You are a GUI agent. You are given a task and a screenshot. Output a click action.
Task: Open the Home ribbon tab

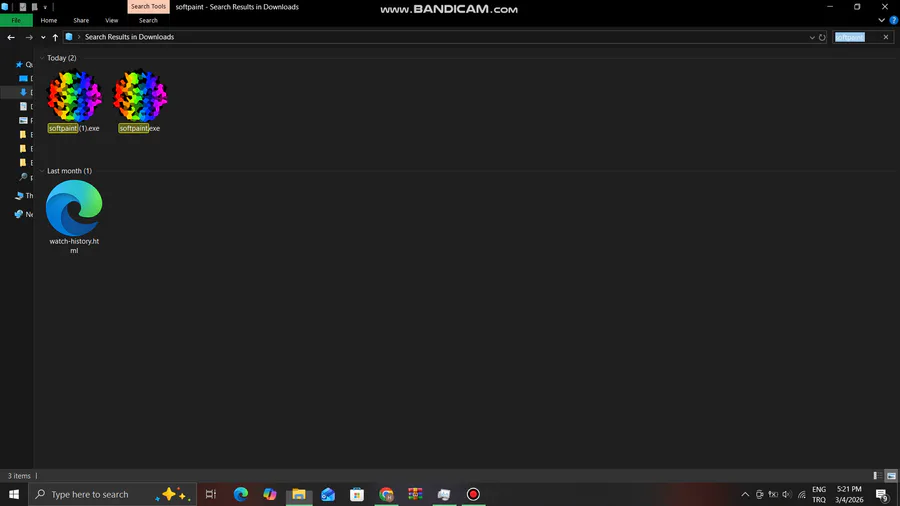49,21
